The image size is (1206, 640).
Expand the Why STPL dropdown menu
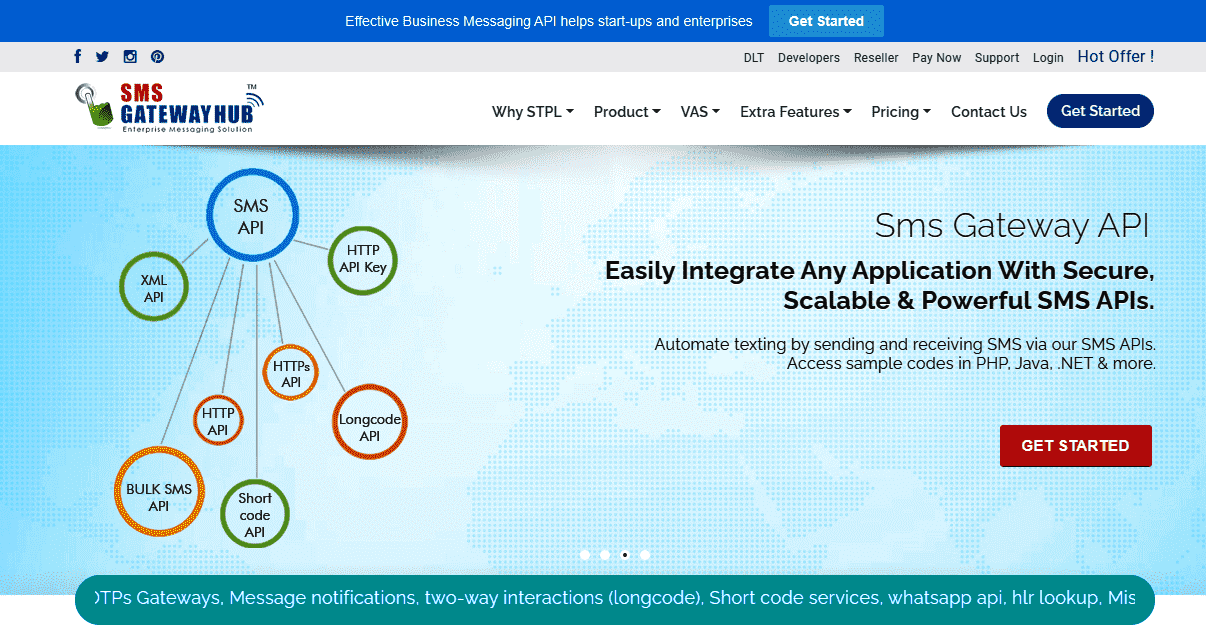coord(533,112)
